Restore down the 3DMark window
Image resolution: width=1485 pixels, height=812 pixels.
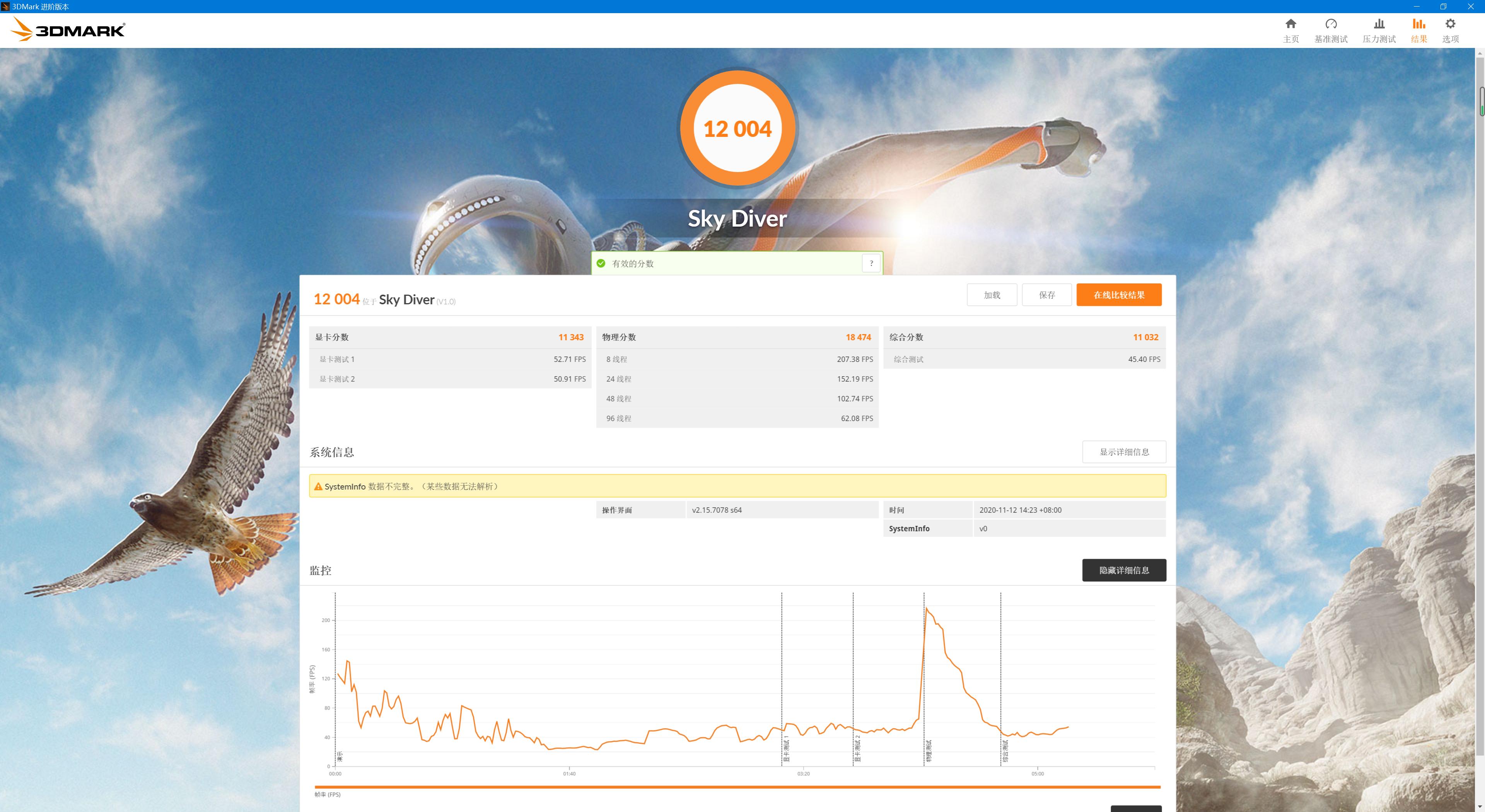[x=1444, y=6]
